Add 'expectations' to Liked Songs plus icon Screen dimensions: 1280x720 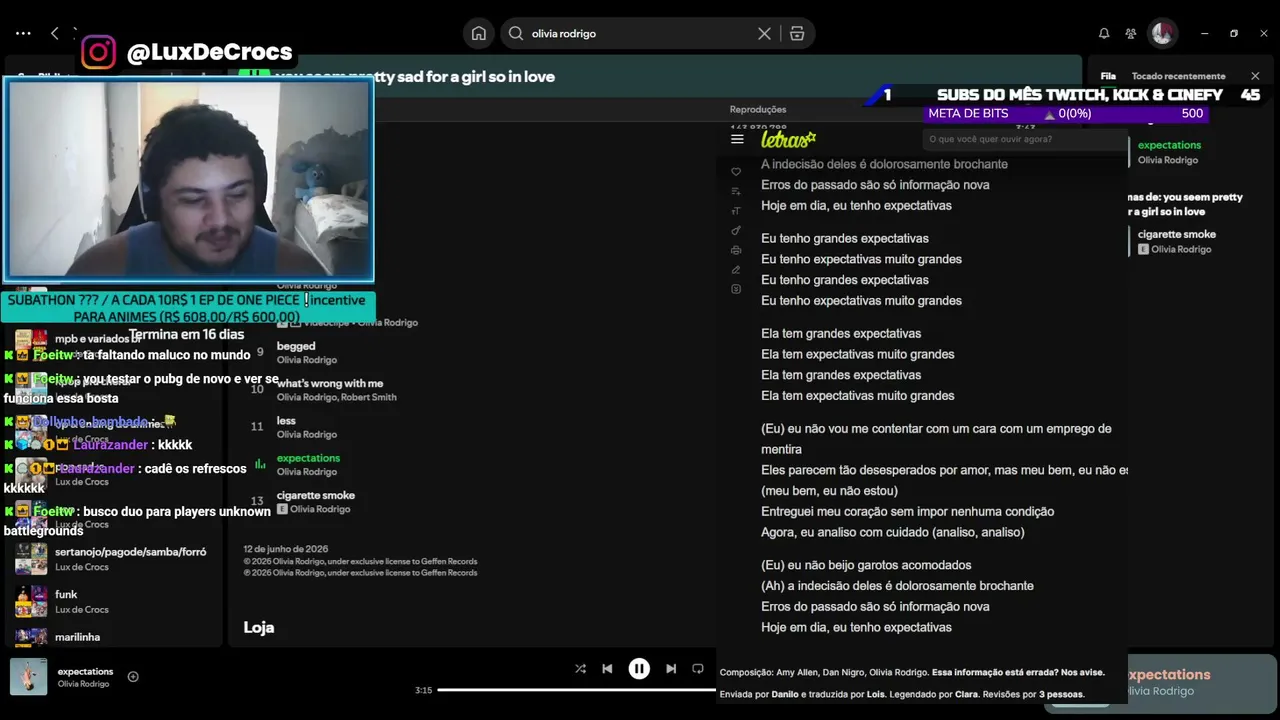click(133, 677)
